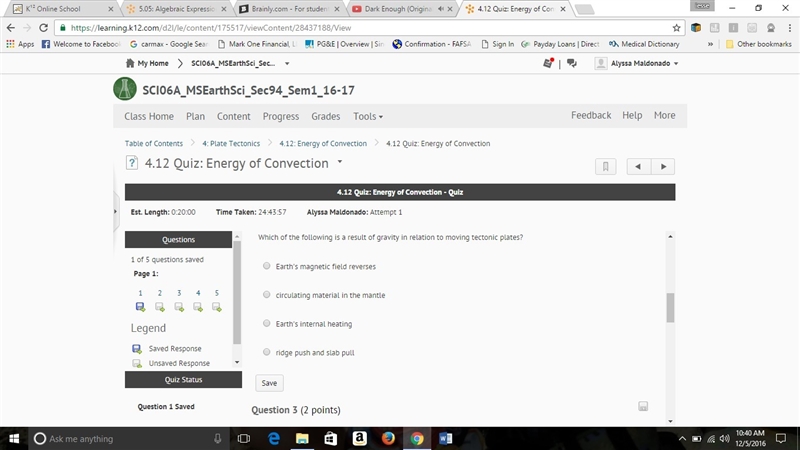Image resolution: width=800 pixels, height=450 pixels.
Task: Switch to Brainly.com tab
Action: tap(289, 9)
